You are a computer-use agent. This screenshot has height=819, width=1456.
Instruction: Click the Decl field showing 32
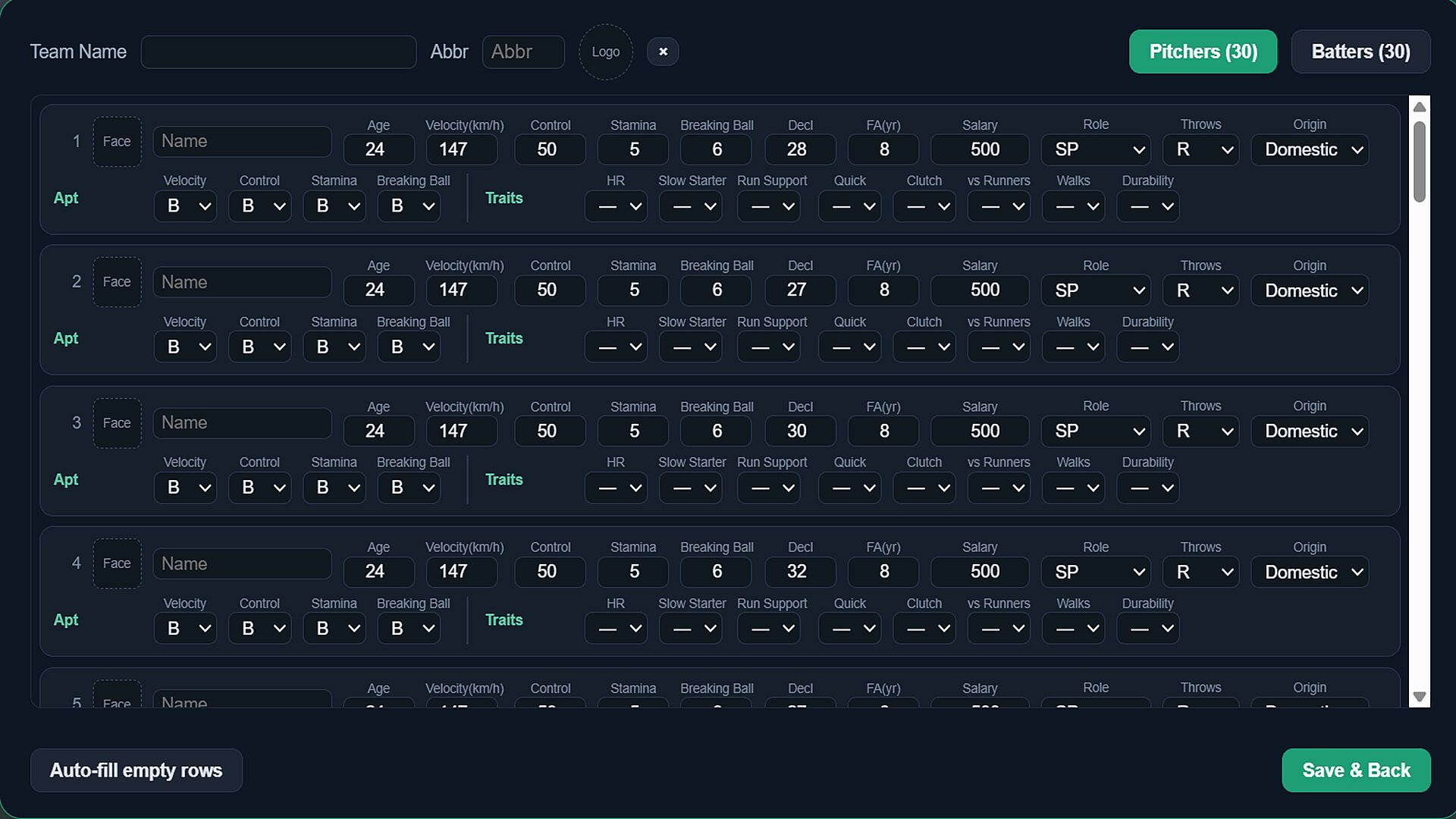click(800, 572)
